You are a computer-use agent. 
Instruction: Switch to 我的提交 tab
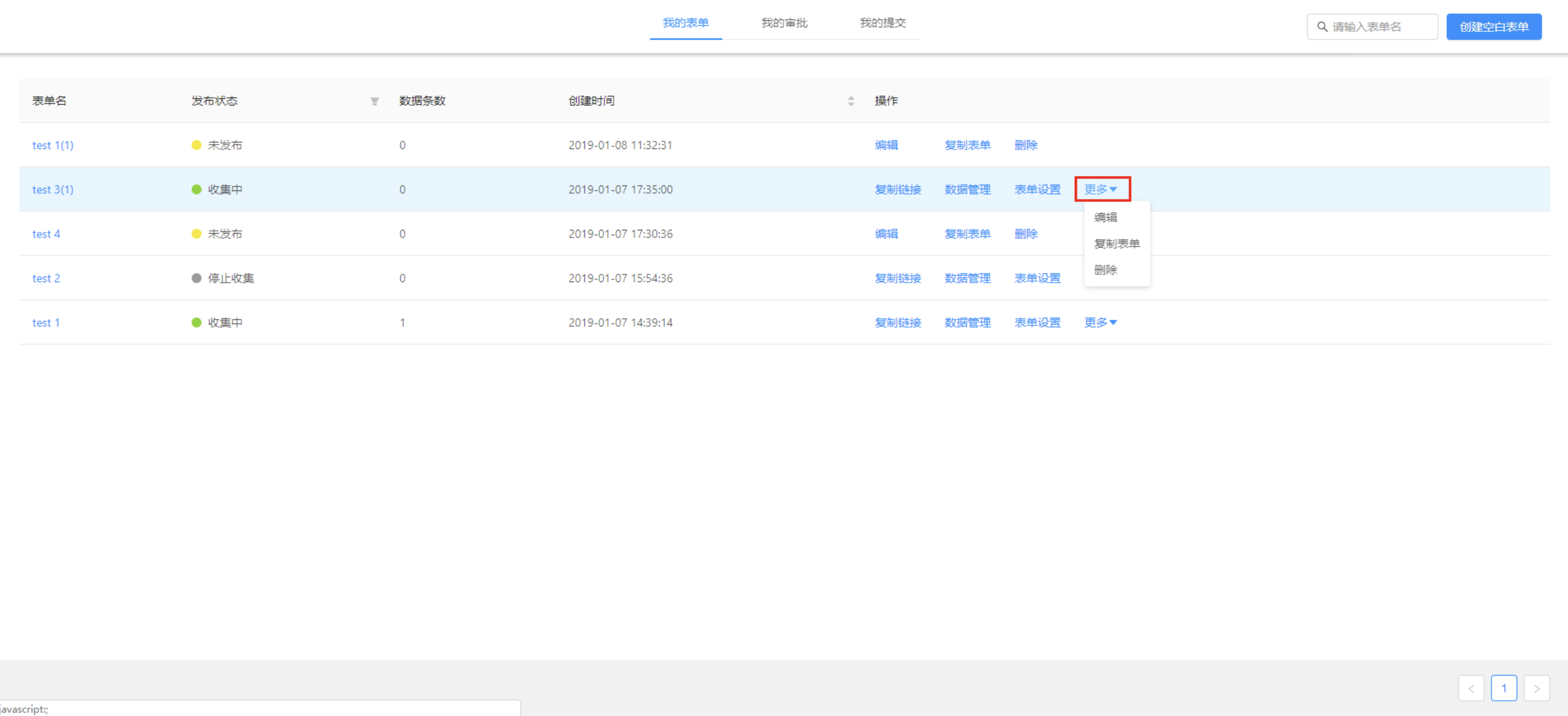(x=883, y=23)
